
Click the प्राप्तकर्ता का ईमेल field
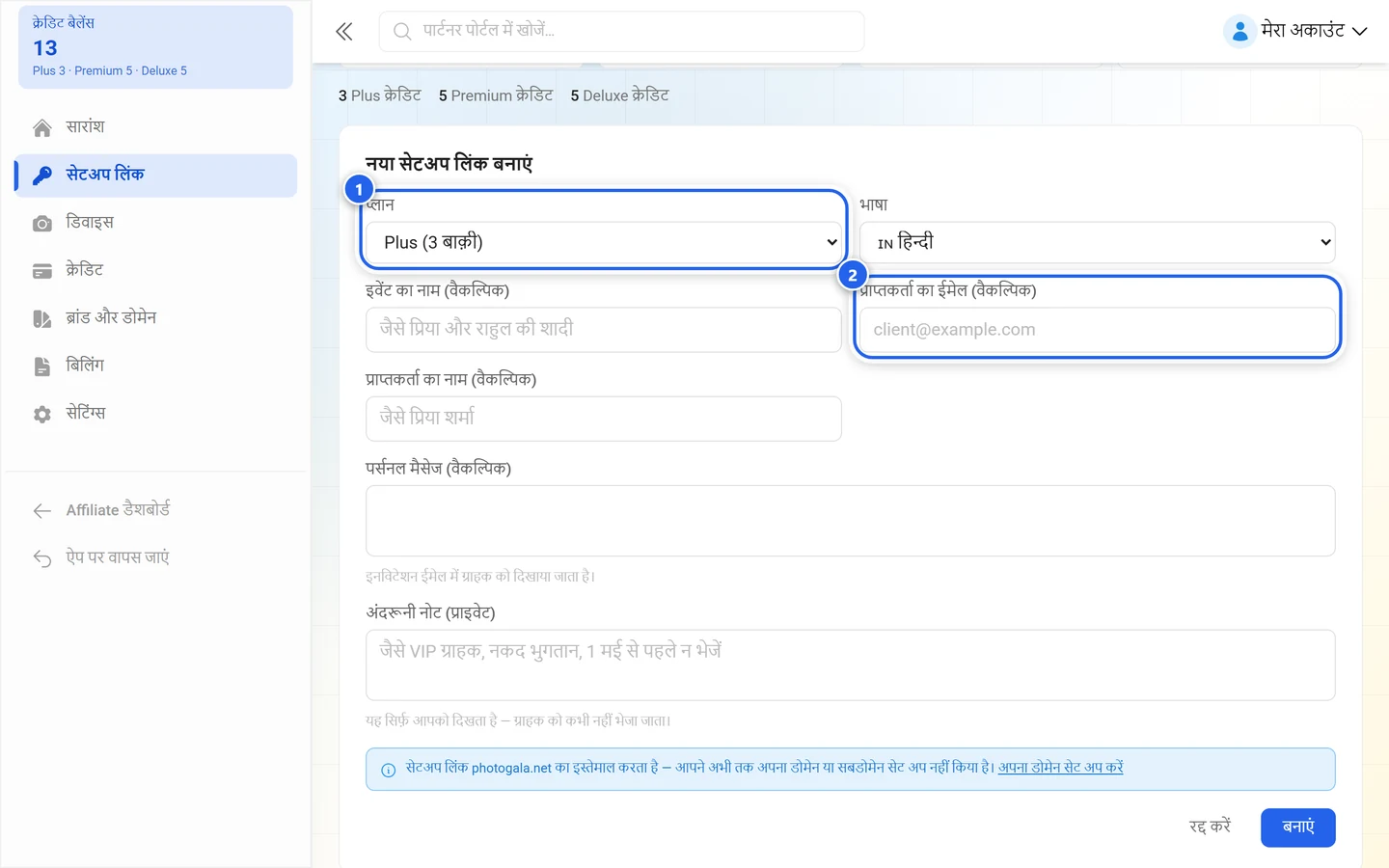[1098, 330]
